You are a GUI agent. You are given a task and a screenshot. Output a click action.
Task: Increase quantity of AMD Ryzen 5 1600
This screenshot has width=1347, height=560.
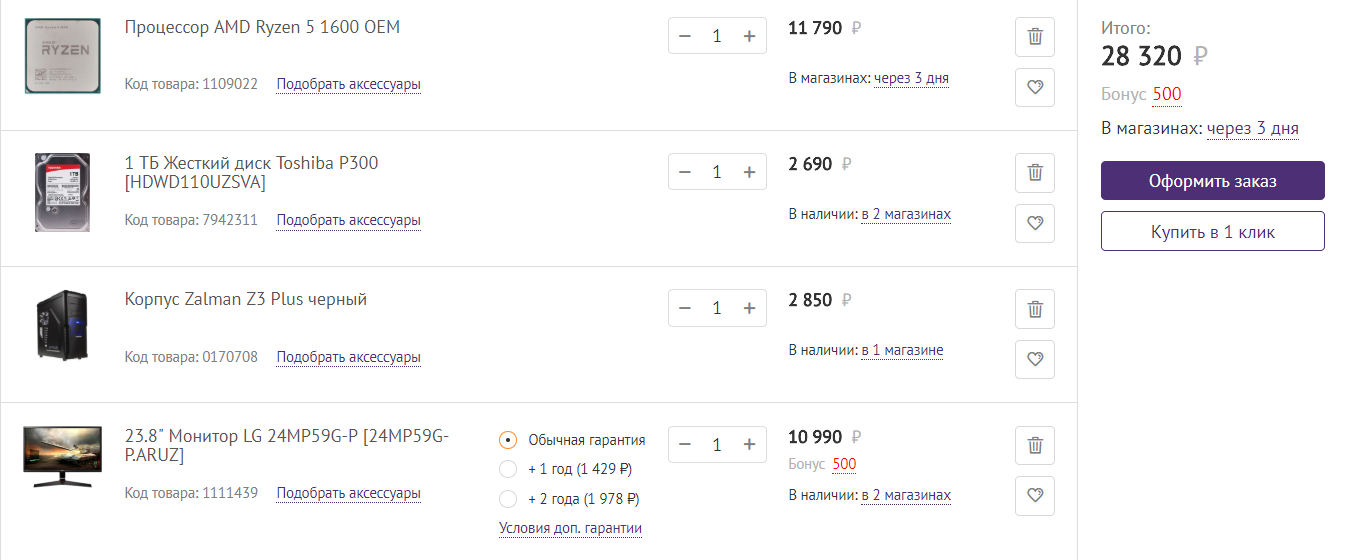pyautogui.click(x=749, y=36)
